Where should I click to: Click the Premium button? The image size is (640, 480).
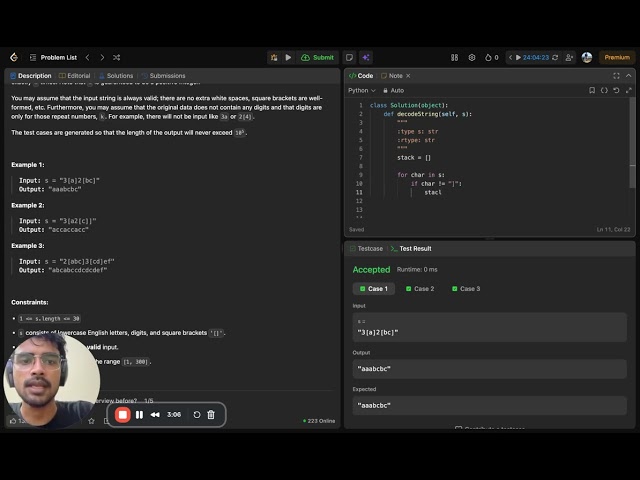tap(617, 58)
